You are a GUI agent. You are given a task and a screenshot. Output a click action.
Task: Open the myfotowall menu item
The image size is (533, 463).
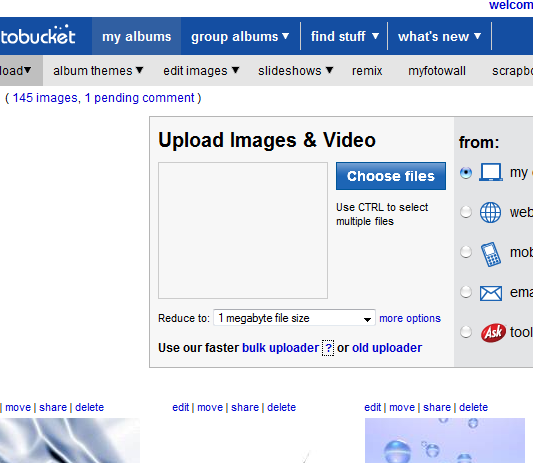pos(437,71)
